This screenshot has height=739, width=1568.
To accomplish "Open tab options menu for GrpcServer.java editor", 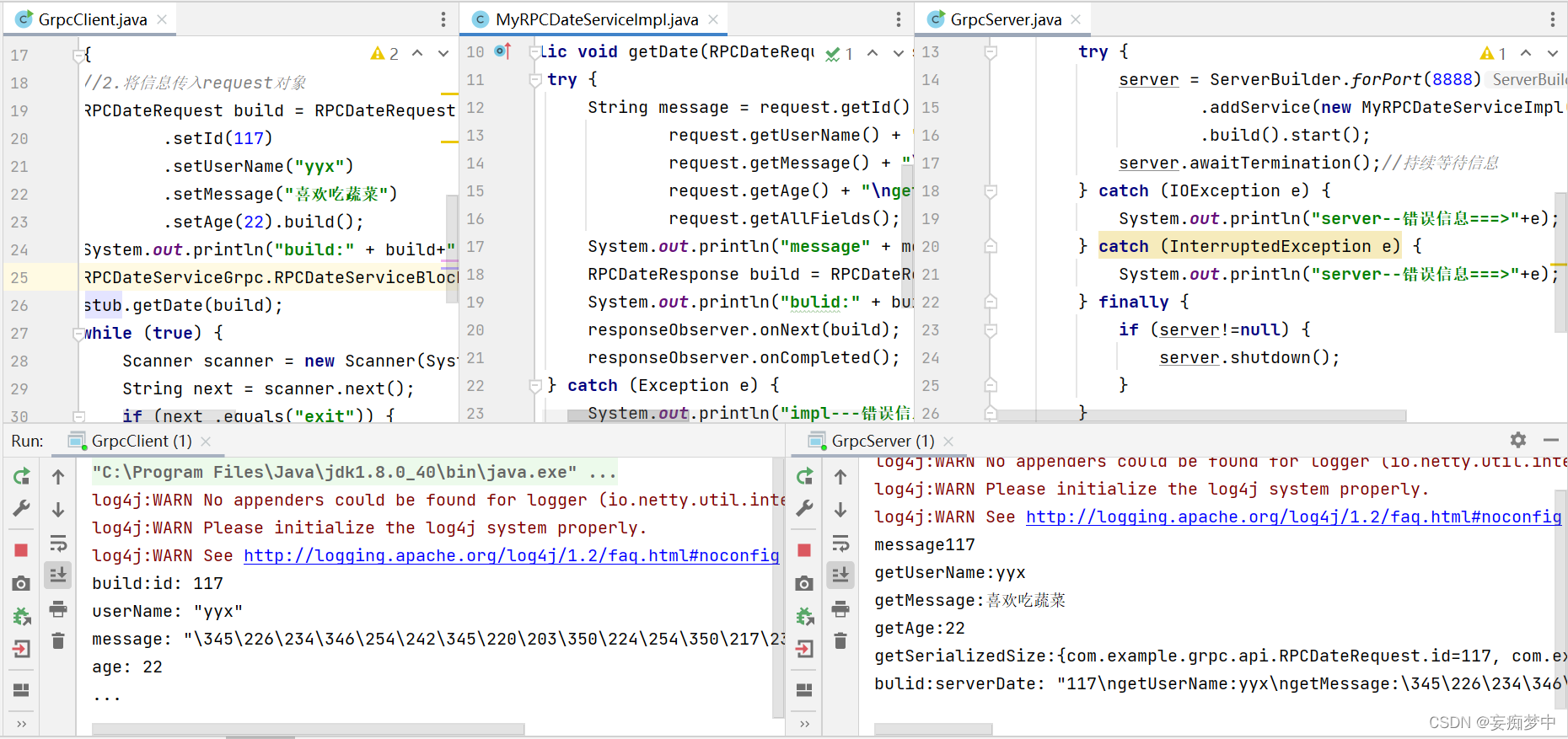I will [1553, 19].
